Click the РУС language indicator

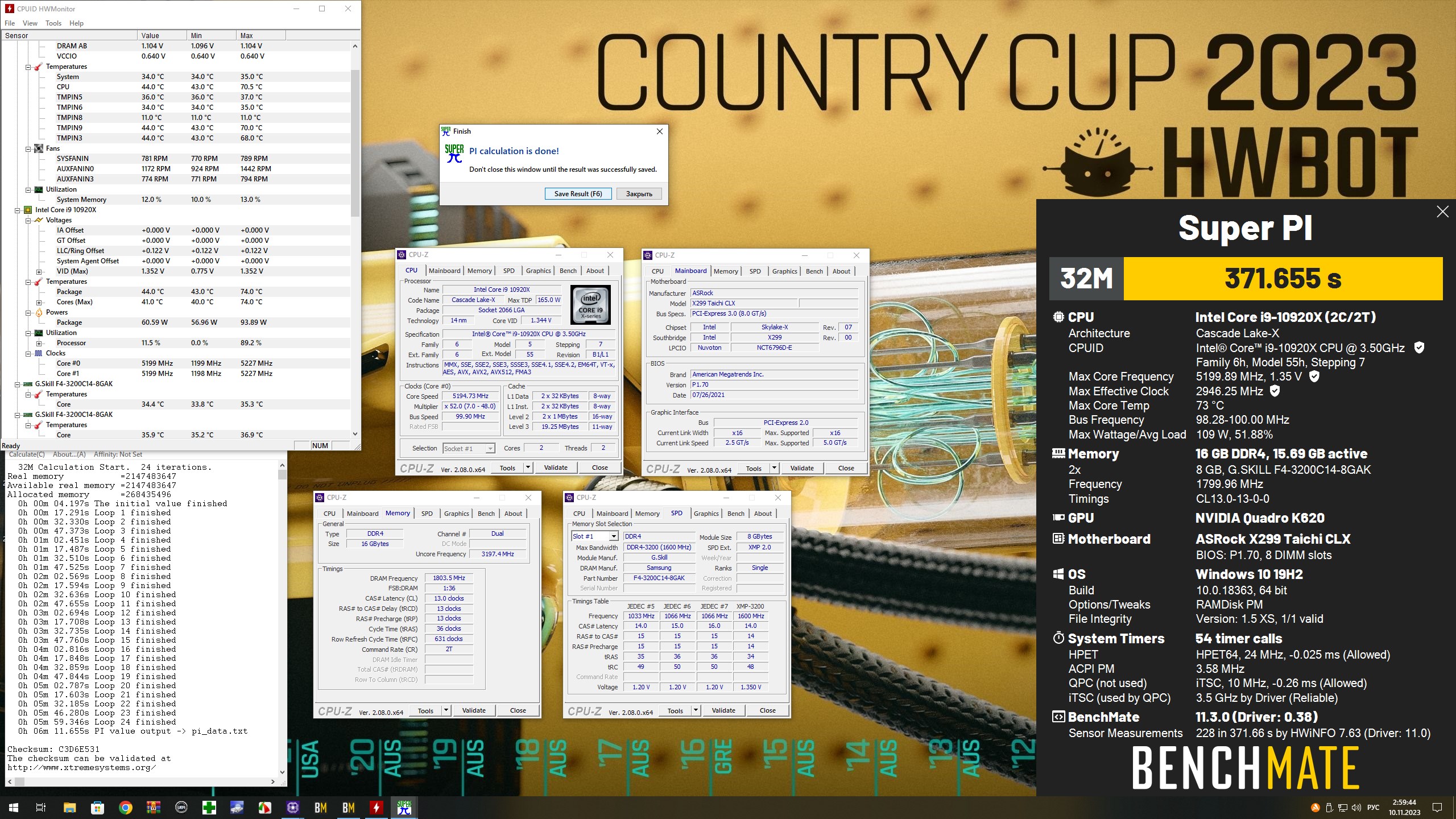[1372, 807]
